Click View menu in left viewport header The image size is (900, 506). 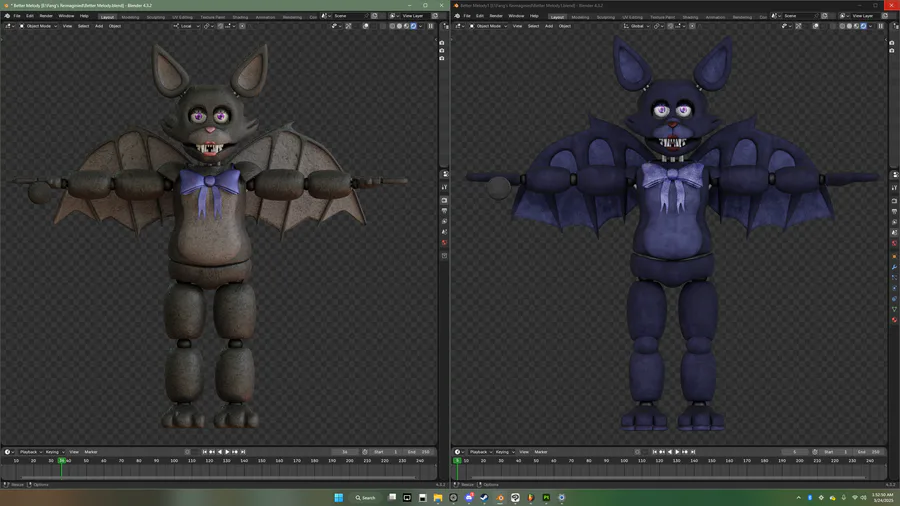pyautogui.click(x=67, y=26)
